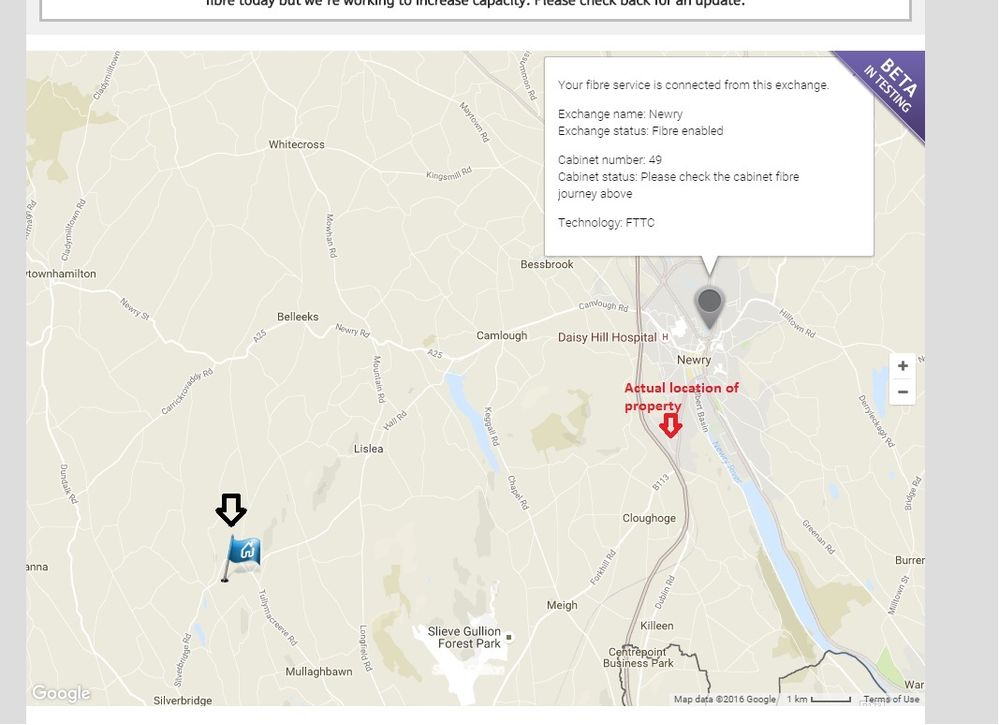The height and width of the screenshot is (725, 999).
Task: Select Slieve Gullion Forest Park marker
Action: [x=508, y=636]
